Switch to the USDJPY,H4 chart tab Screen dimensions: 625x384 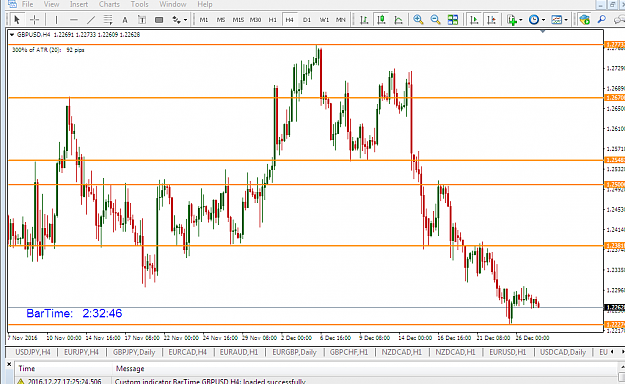pyautogui.click(x=33, y=352)
